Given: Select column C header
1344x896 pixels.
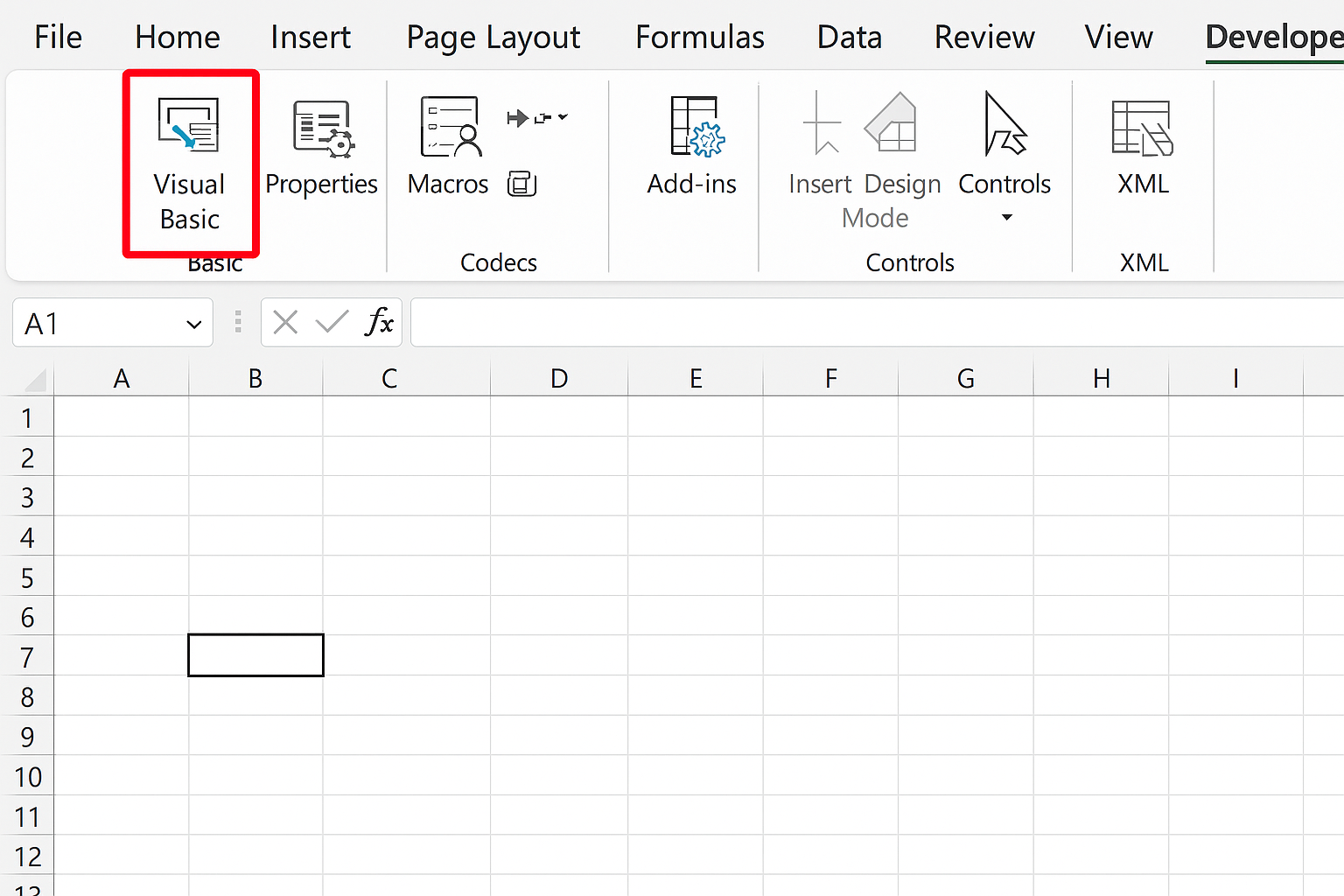Looking at the screenshot, I should coord(407,379).
